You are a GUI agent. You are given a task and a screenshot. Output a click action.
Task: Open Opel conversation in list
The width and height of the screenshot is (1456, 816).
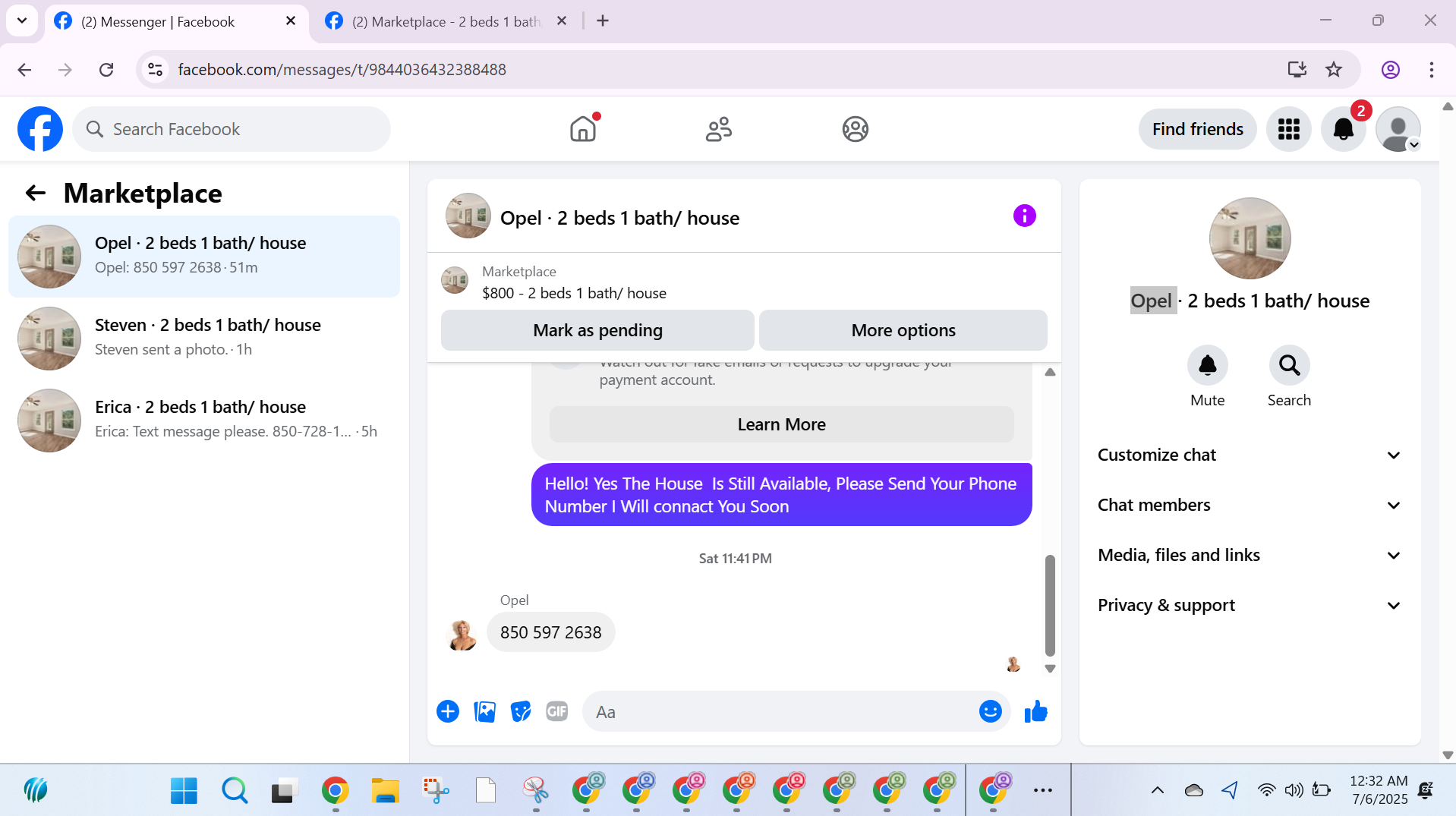(204, 256)
